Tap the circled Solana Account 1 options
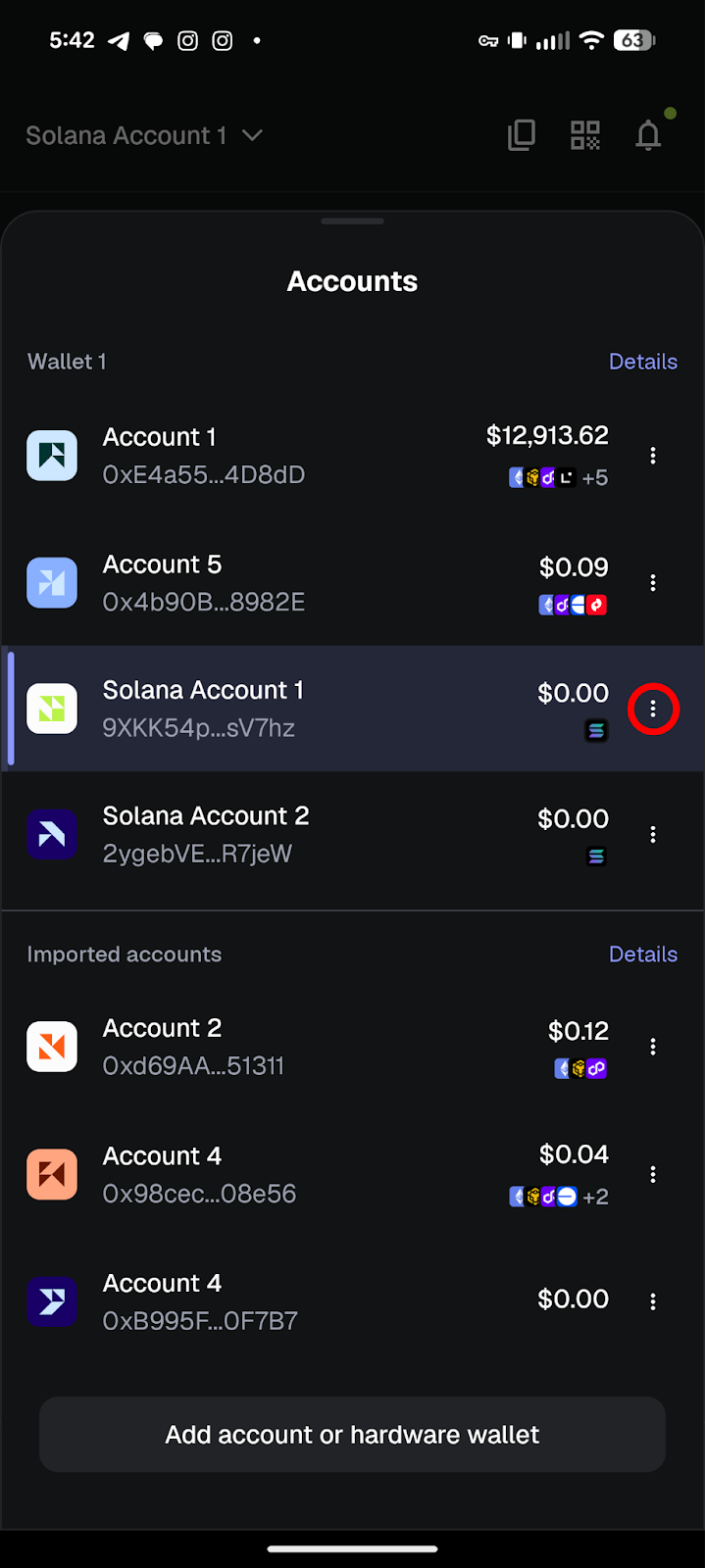Viewport: 705px width, 1568px height. (653, 709)
